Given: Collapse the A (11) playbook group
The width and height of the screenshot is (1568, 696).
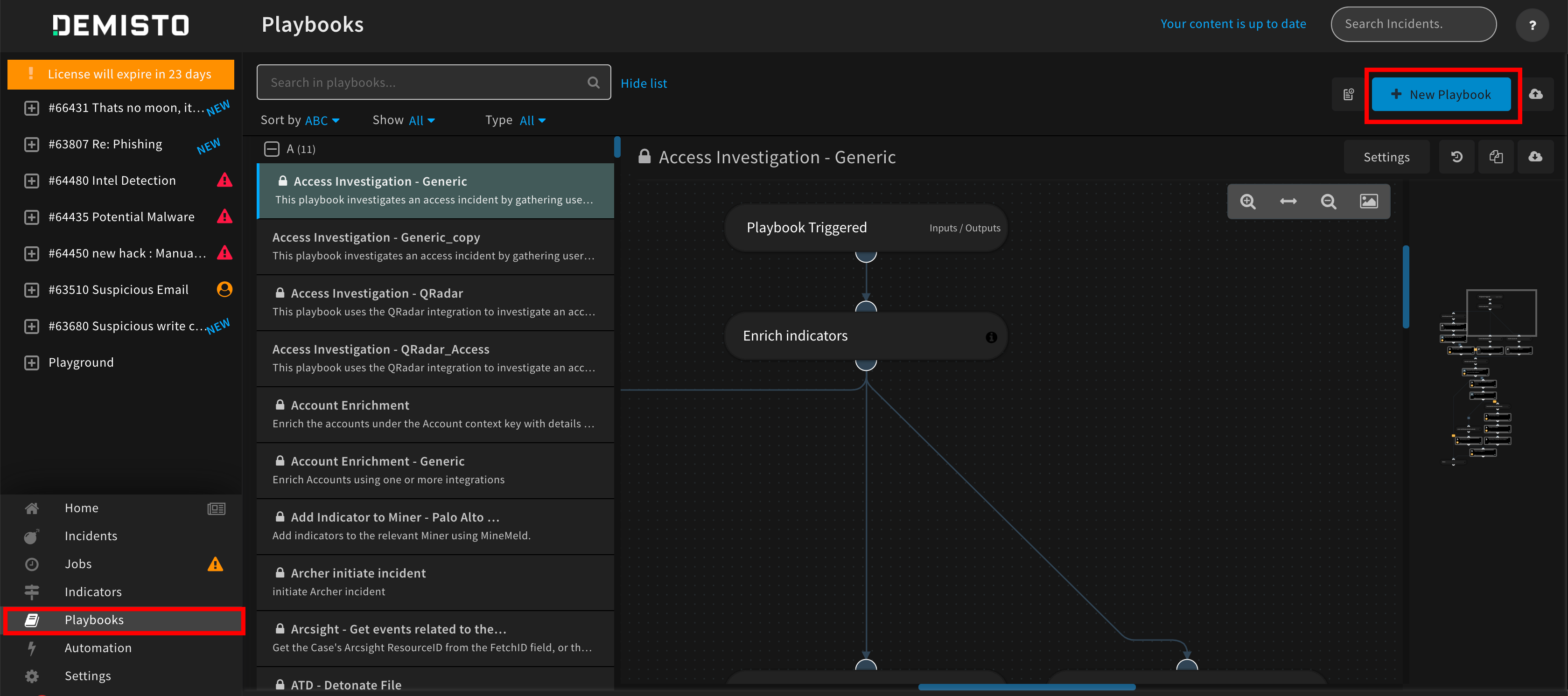Looking at the screenshot, I should 272,148.
